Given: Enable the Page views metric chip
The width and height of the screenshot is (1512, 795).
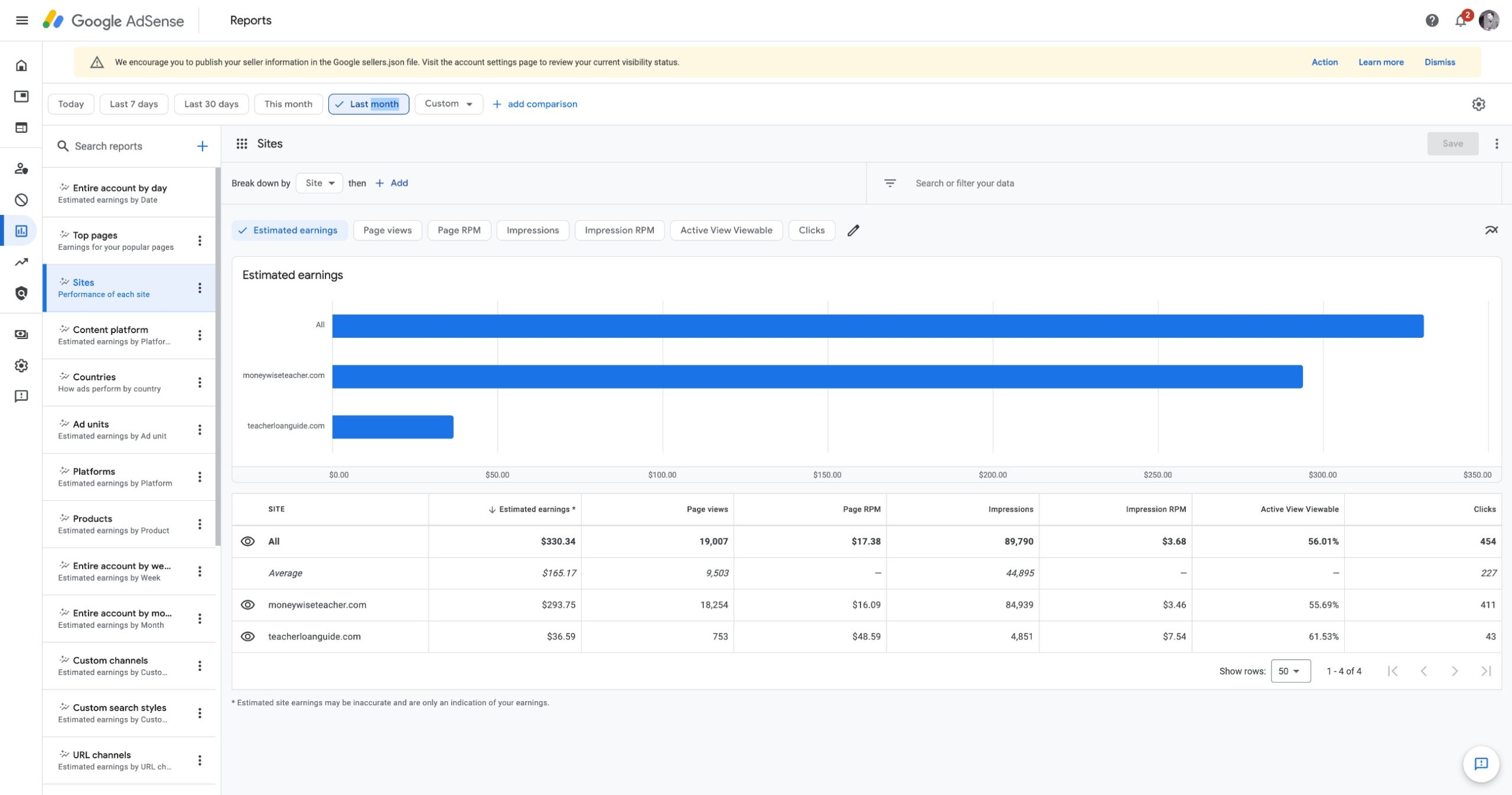Looking at the screenshot, I should pos(387,230).
